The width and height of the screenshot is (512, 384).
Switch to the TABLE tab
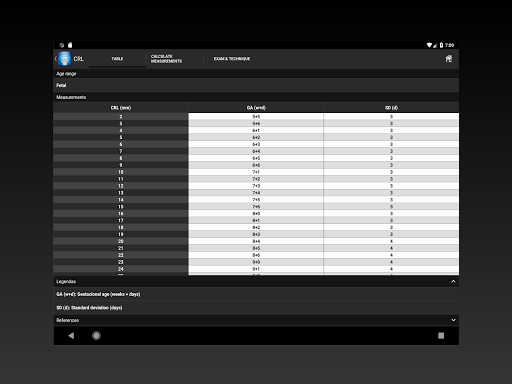[117, 59]
